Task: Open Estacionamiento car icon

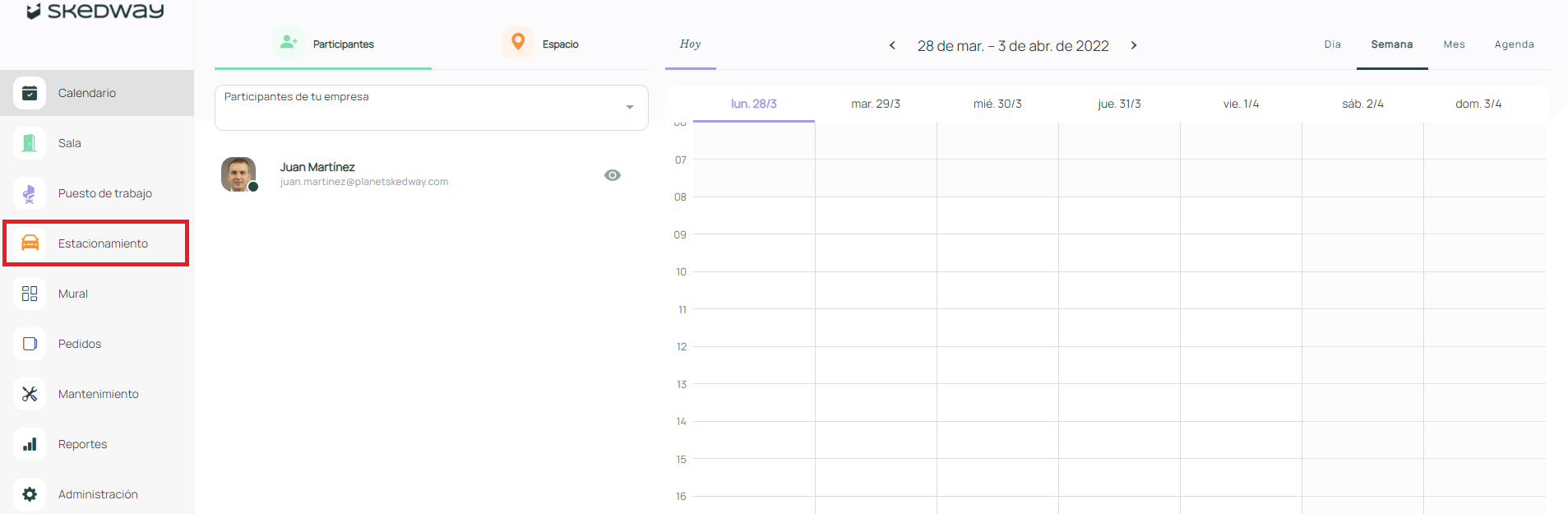Action: [x=30, y=243]
